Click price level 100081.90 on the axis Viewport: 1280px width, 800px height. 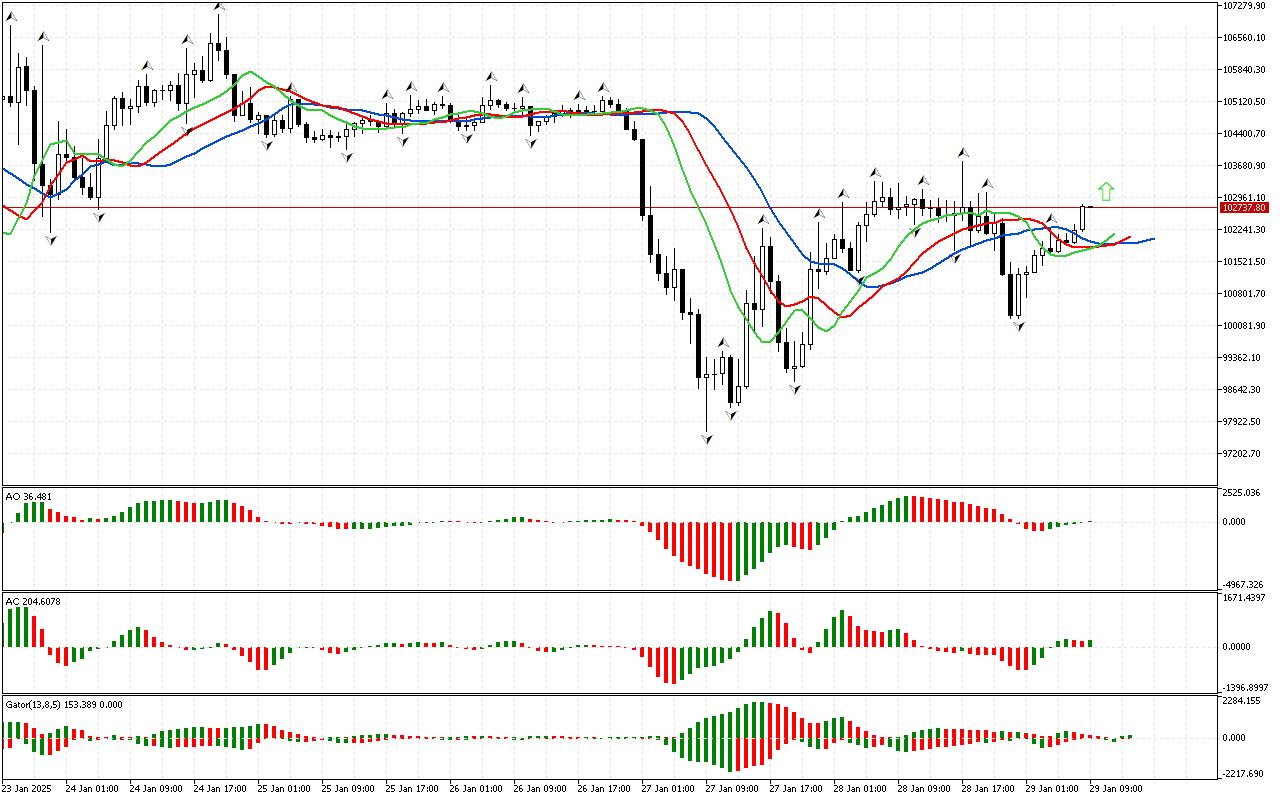tap(1244, 326)
